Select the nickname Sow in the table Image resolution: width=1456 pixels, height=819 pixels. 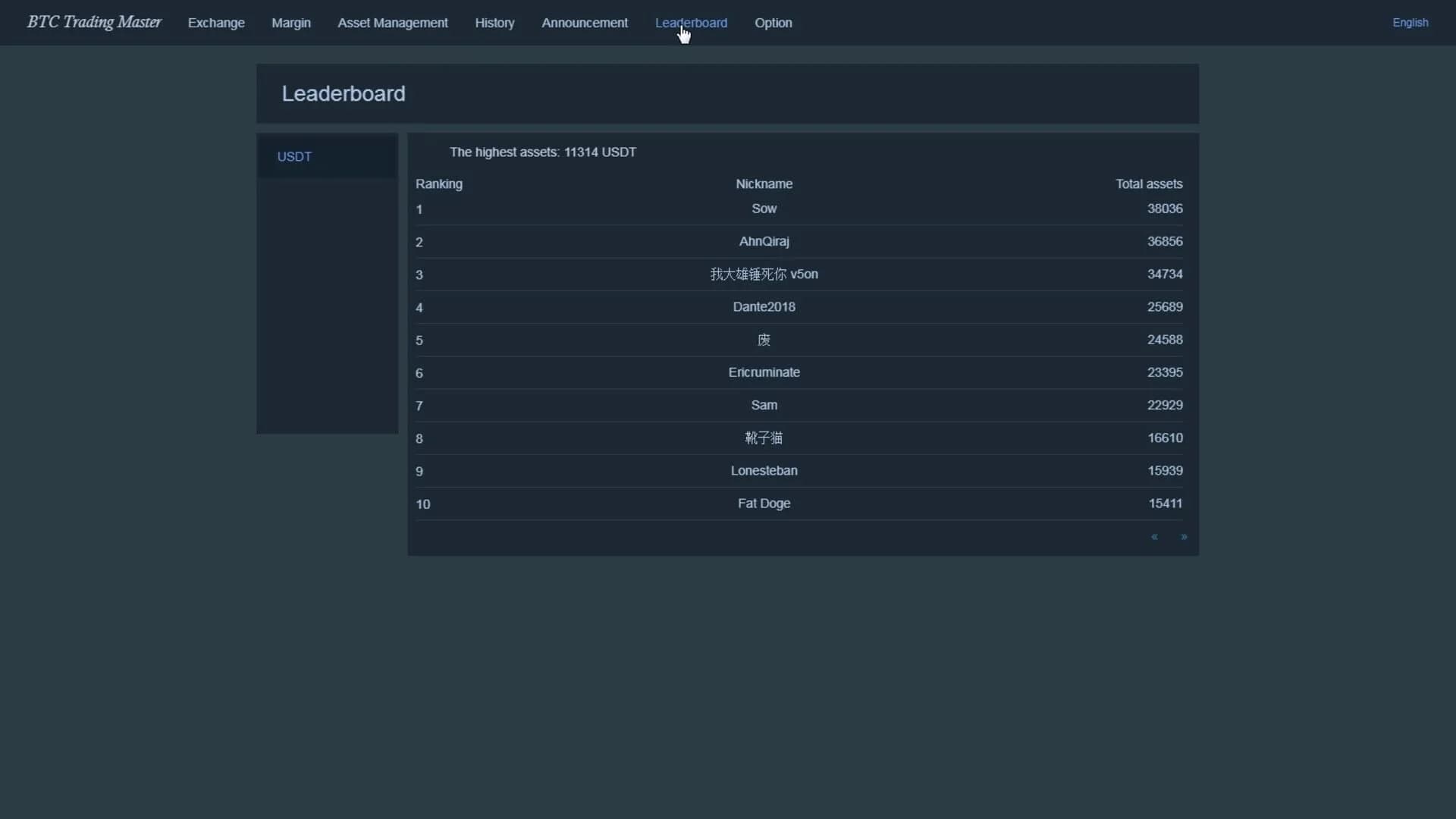[x=764, y=208]
